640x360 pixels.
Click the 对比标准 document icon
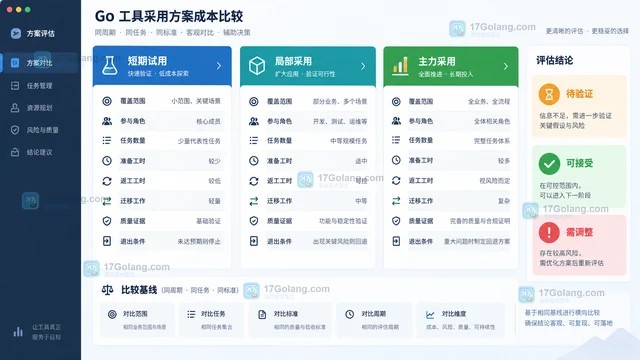click(x=262, y=314)
